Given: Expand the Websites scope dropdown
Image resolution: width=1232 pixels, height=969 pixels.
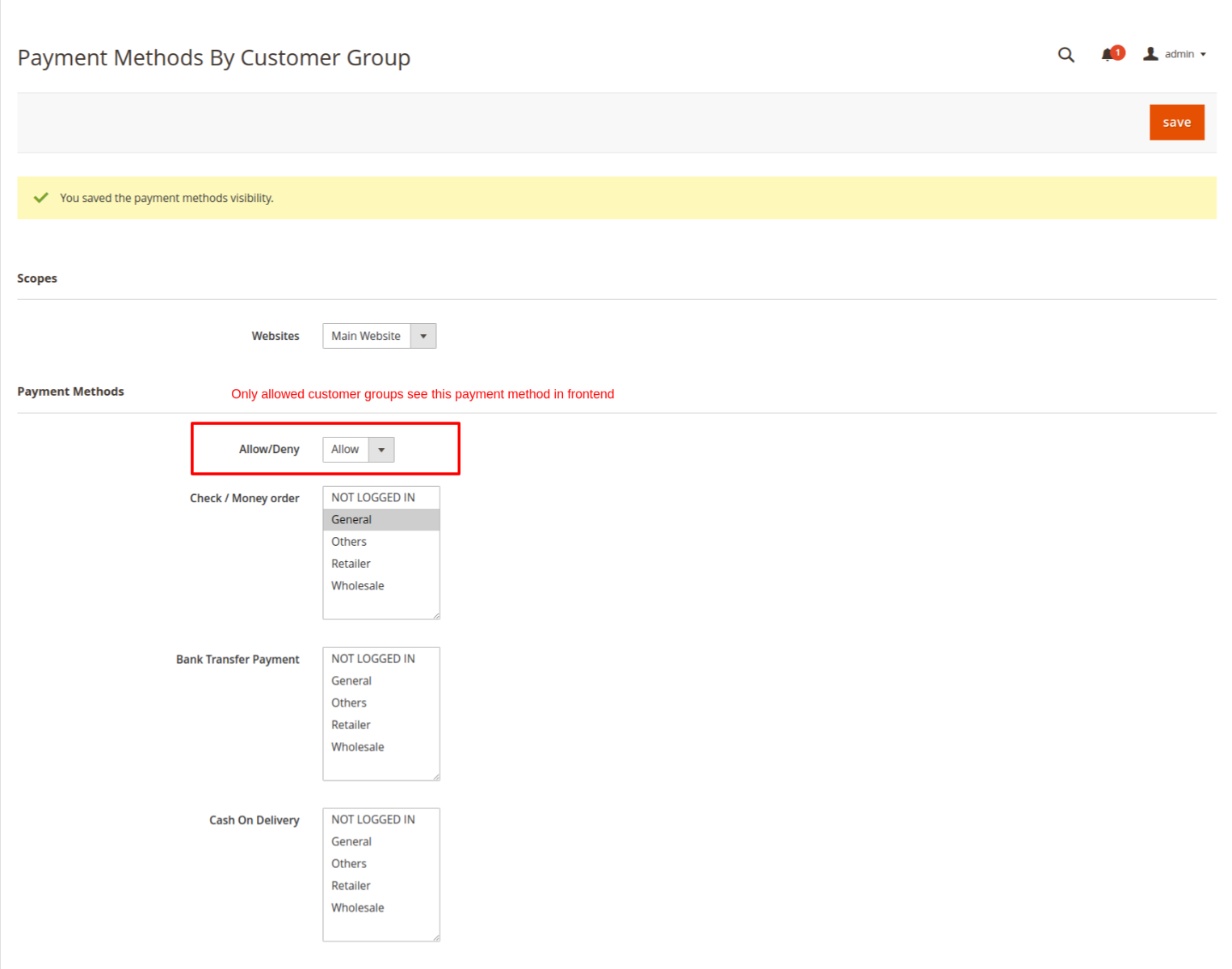Looking at the screenshot, I should point(379,336).
